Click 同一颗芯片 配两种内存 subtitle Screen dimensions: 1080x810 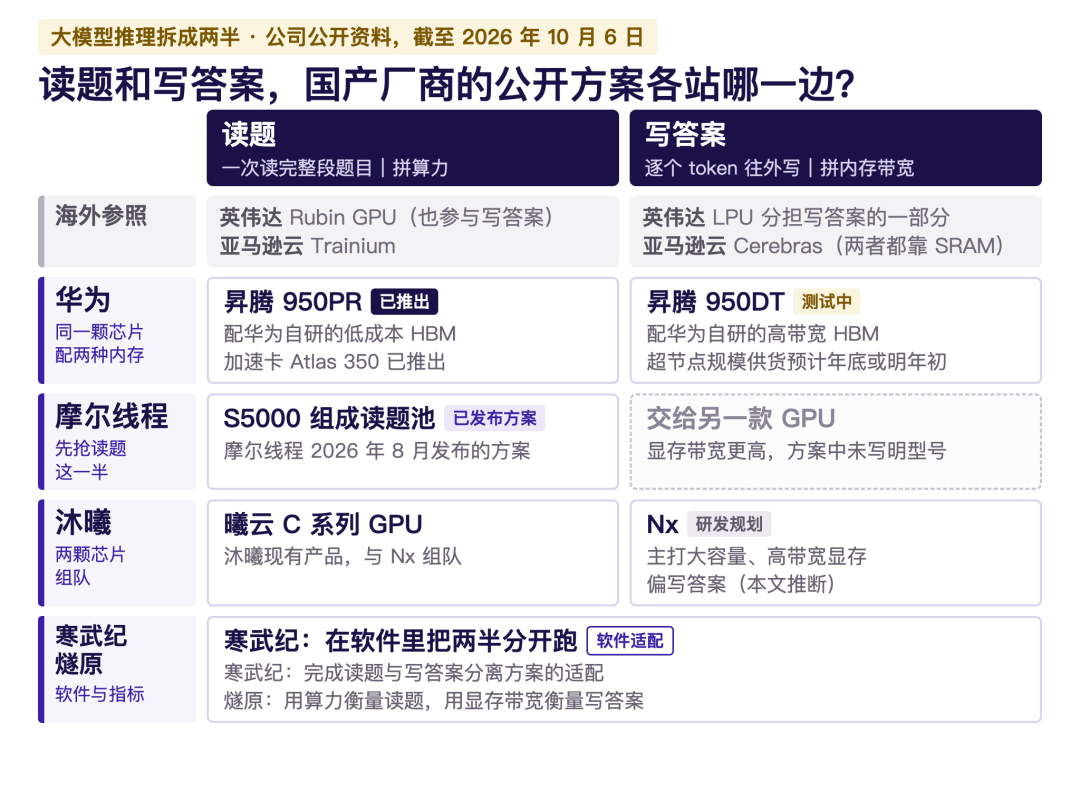point(100,344)
